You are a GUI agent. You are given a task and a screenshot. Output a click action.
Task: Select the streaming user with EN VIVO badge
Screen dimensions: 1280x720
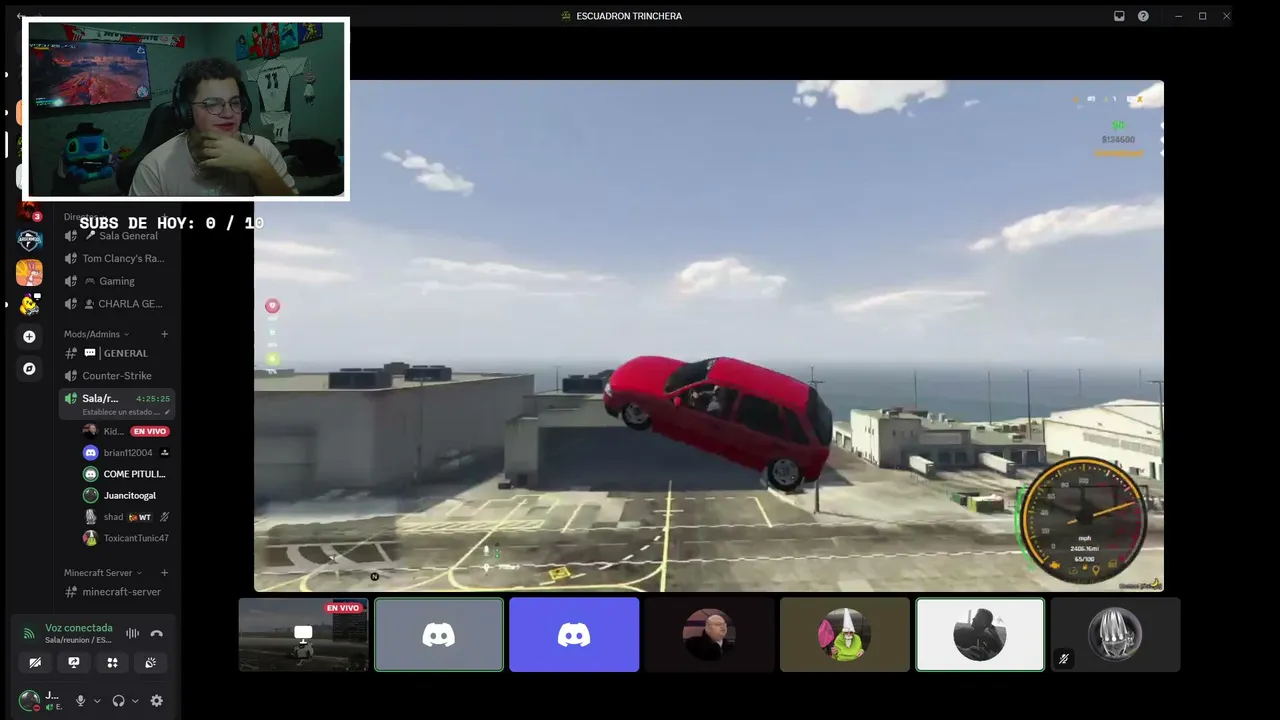(126, 431)
